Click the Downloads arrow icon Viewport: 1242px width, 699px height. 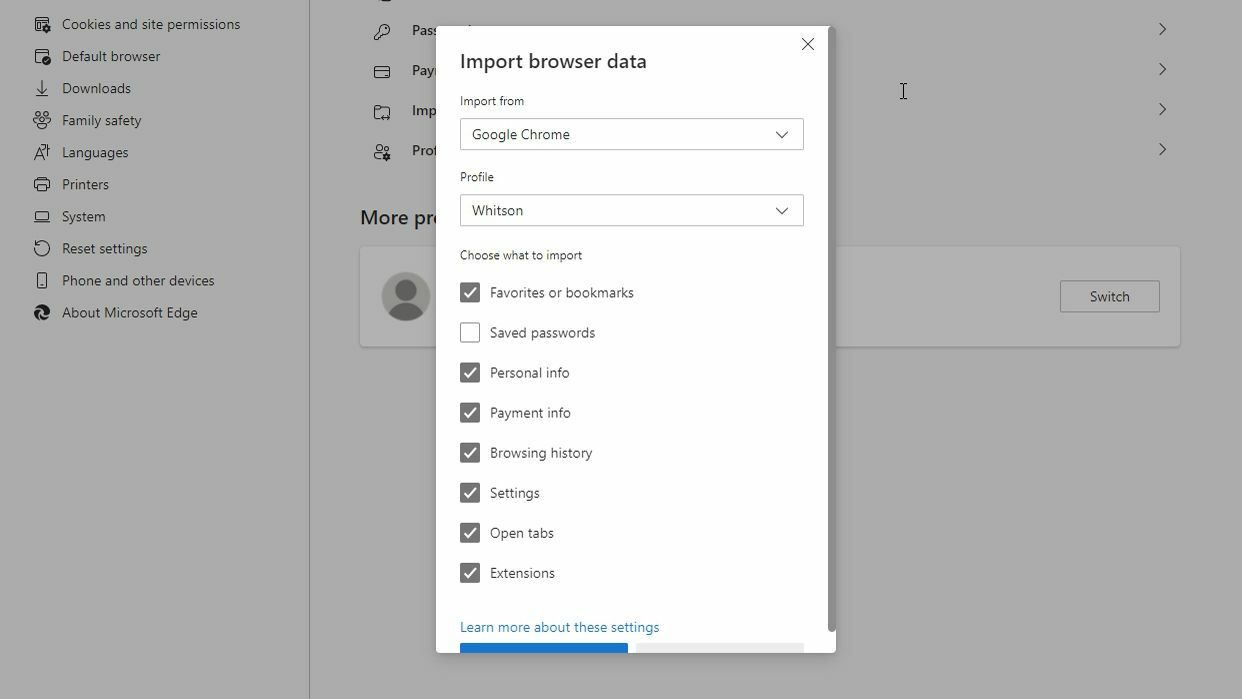point(42,88)
